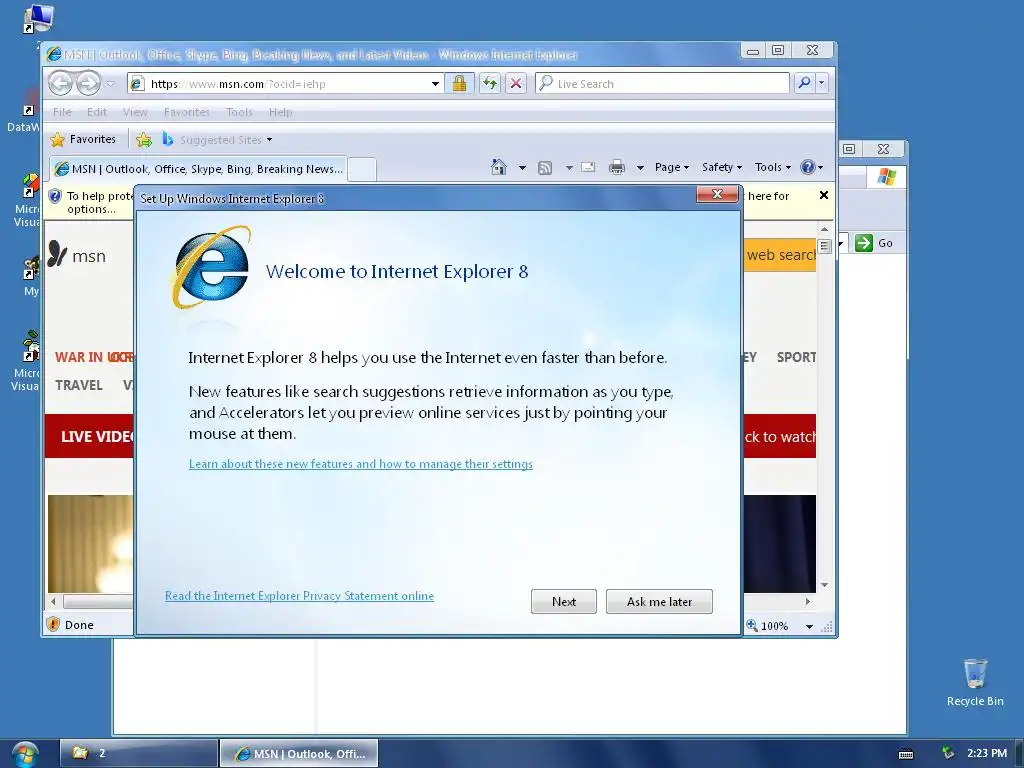Switch to MSN Outlook taskbar button
The image size is (1024, 768).
coord(298,754)
